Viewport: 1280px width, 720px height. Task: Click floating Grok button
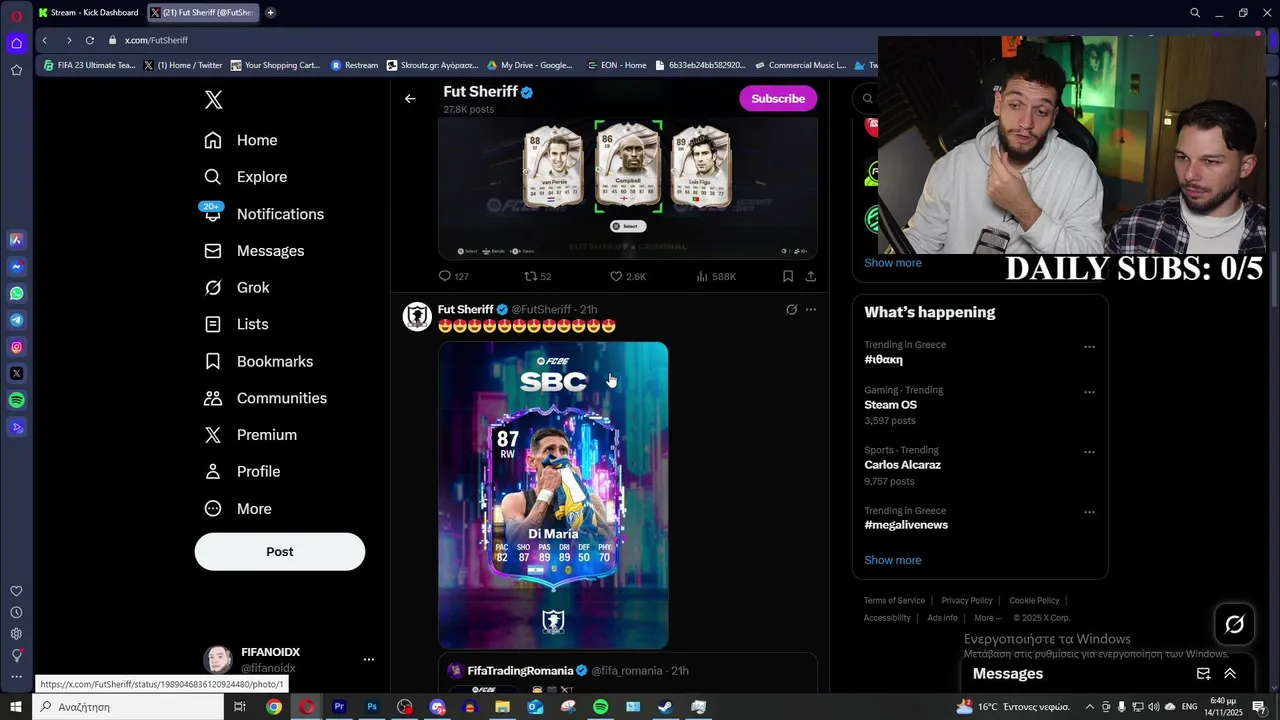tap(1235, 625)
